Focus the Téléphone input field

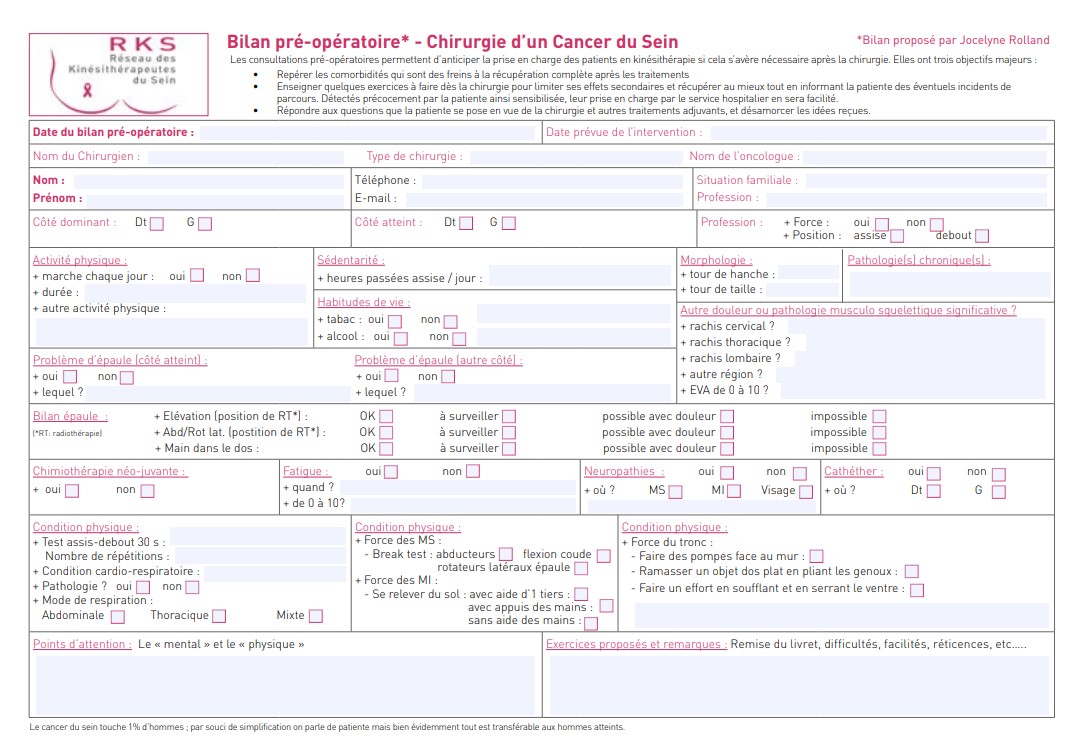552,181
